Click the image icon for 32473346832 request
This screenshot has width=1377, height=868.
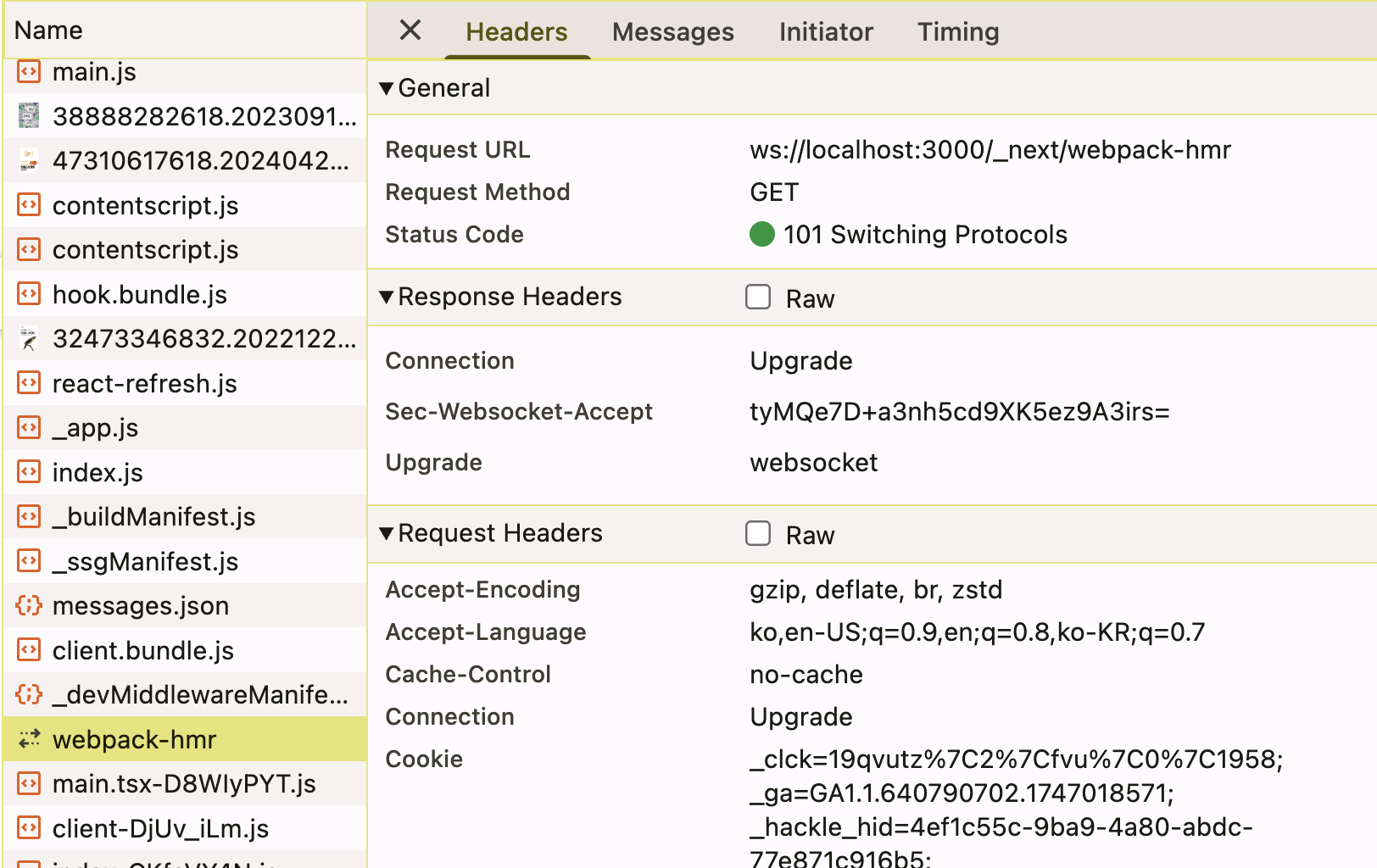(x=29, y=339)
